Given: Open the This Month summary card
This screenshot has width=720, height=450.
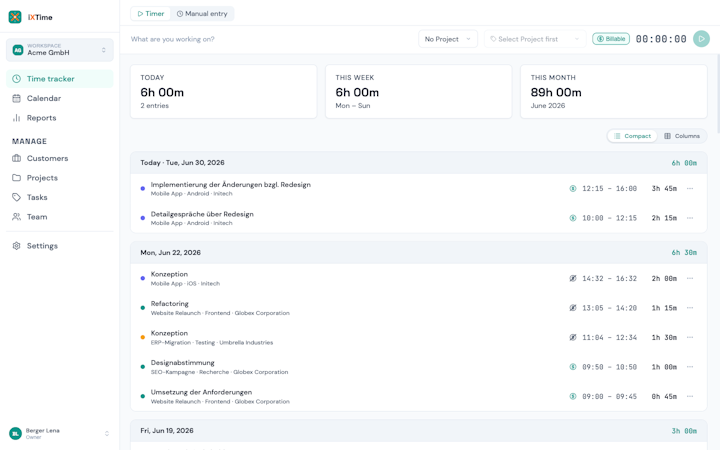Looking at the screenshot, I should pyautogui.click(x=613, y=91).
